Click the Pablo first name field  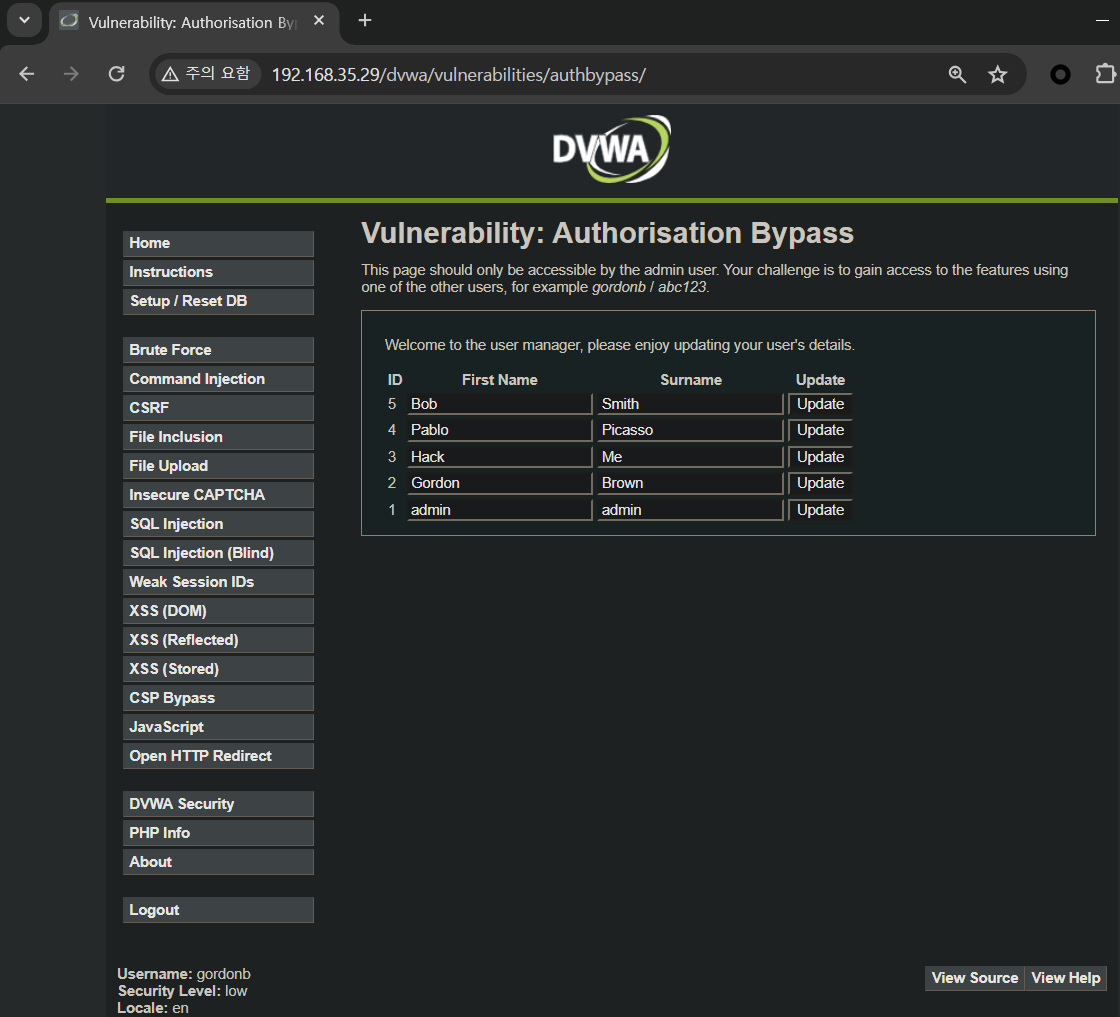pos(499,431)
